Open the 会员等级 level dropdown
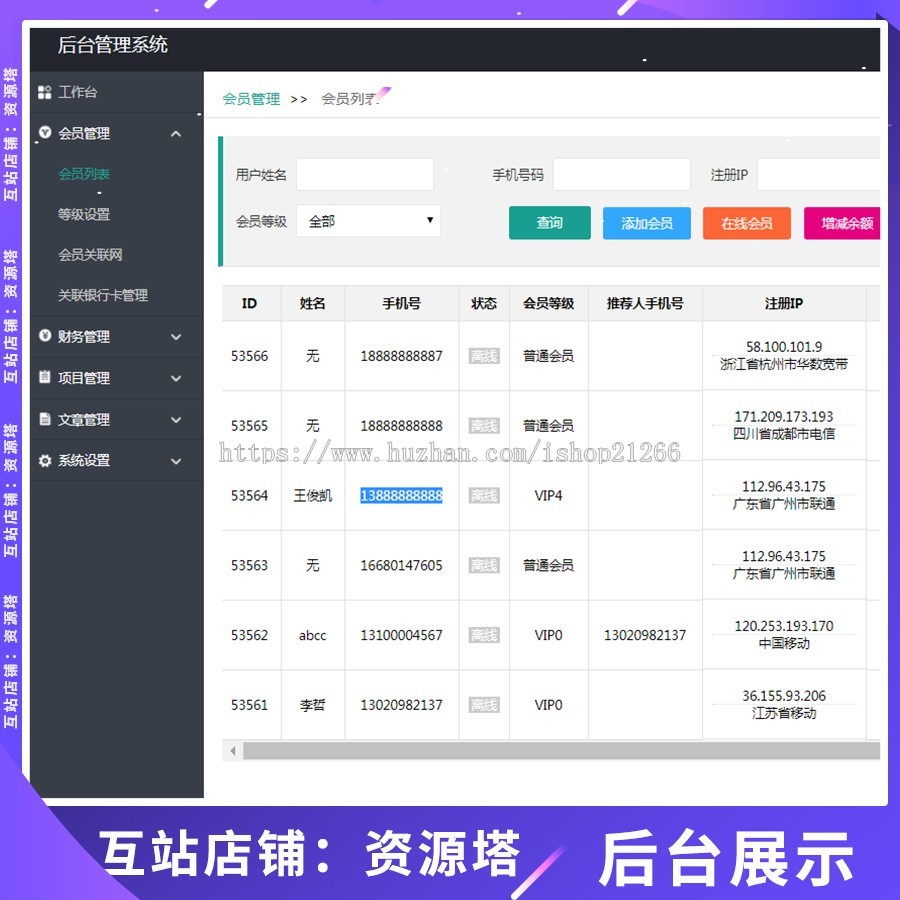This screenshot has height=900, width=900. click(368, 220)
